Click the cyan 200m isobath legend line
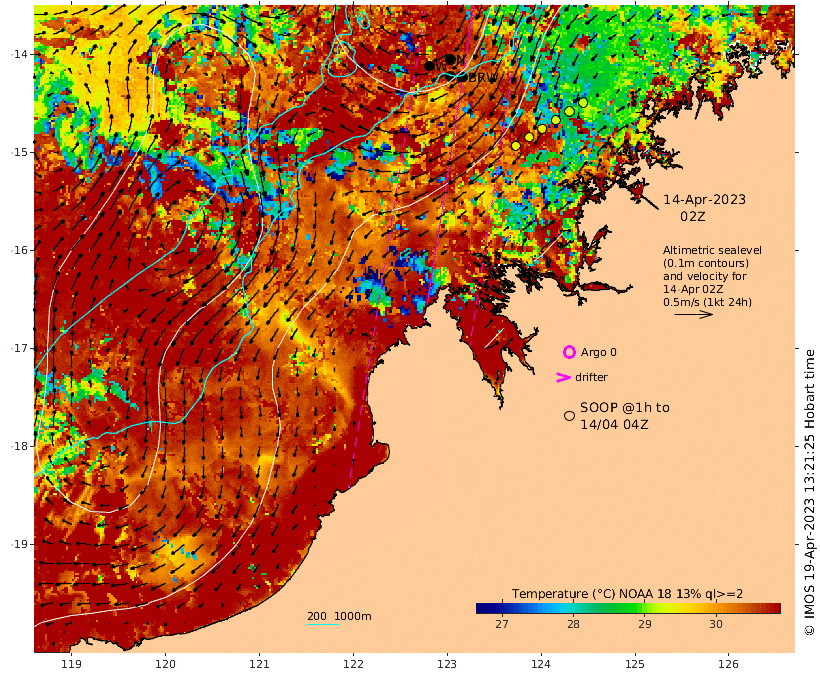 323,624
